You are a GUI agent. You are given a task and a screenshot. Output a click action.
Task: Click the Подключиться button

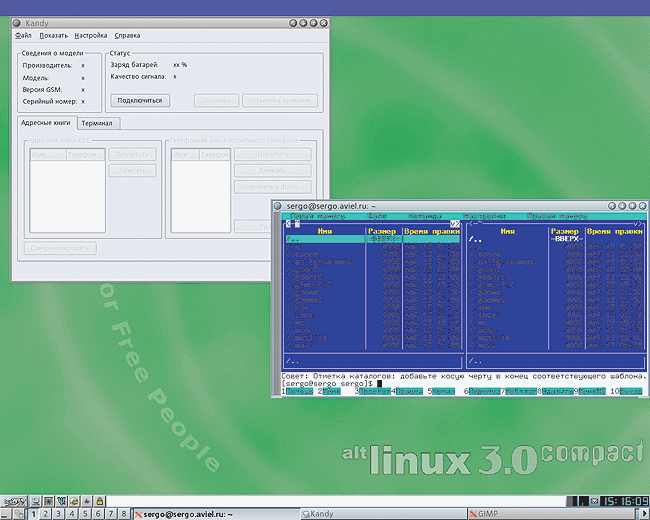tap(140, 100)
